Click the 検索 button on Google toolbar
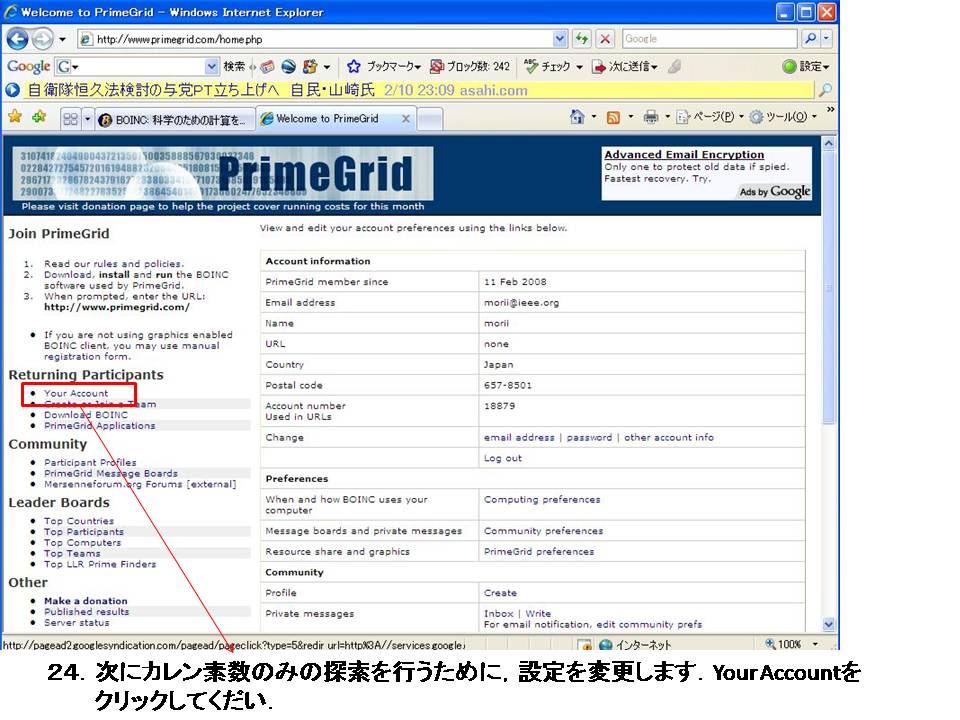 pos(234,66)
